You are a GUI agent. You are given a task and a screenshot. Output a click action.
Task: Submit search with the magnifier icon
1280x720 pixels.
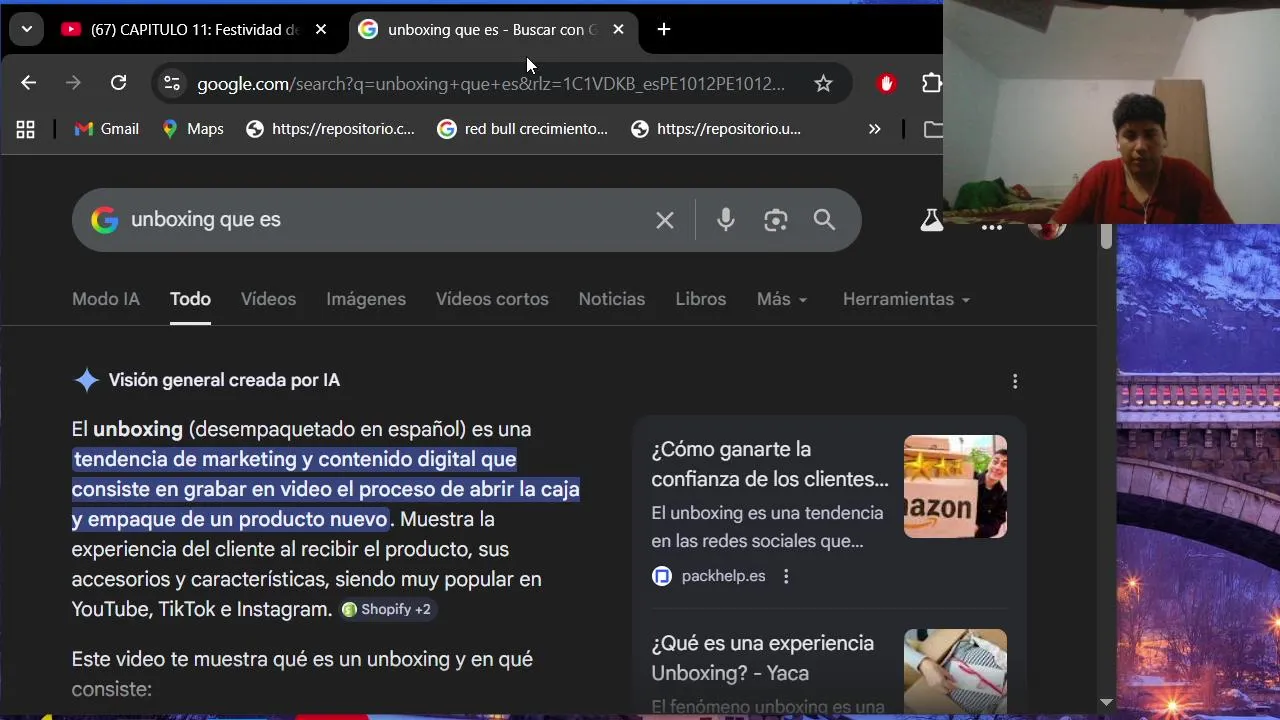tap(824, 220)
